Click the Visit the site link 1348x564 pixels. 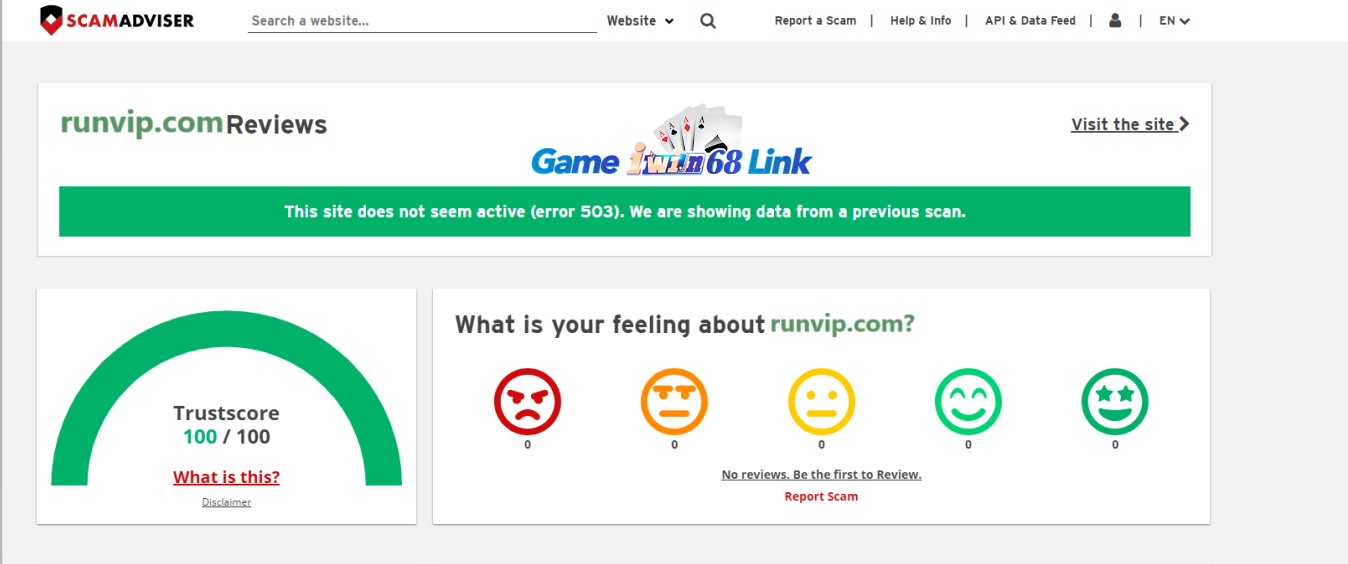click(x=1130, y=124)
